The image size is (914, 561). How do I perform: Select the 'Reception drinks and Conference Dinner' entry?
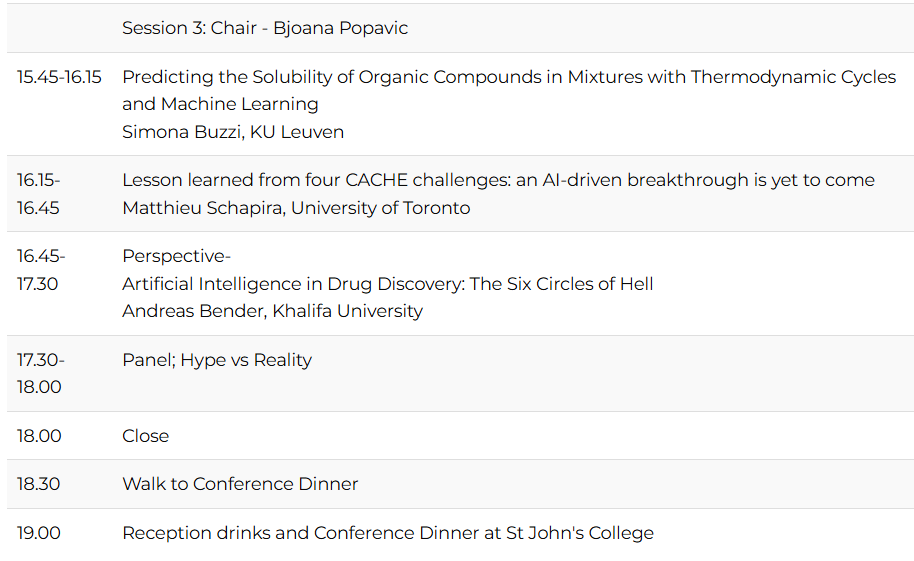(x=387, y=533)
